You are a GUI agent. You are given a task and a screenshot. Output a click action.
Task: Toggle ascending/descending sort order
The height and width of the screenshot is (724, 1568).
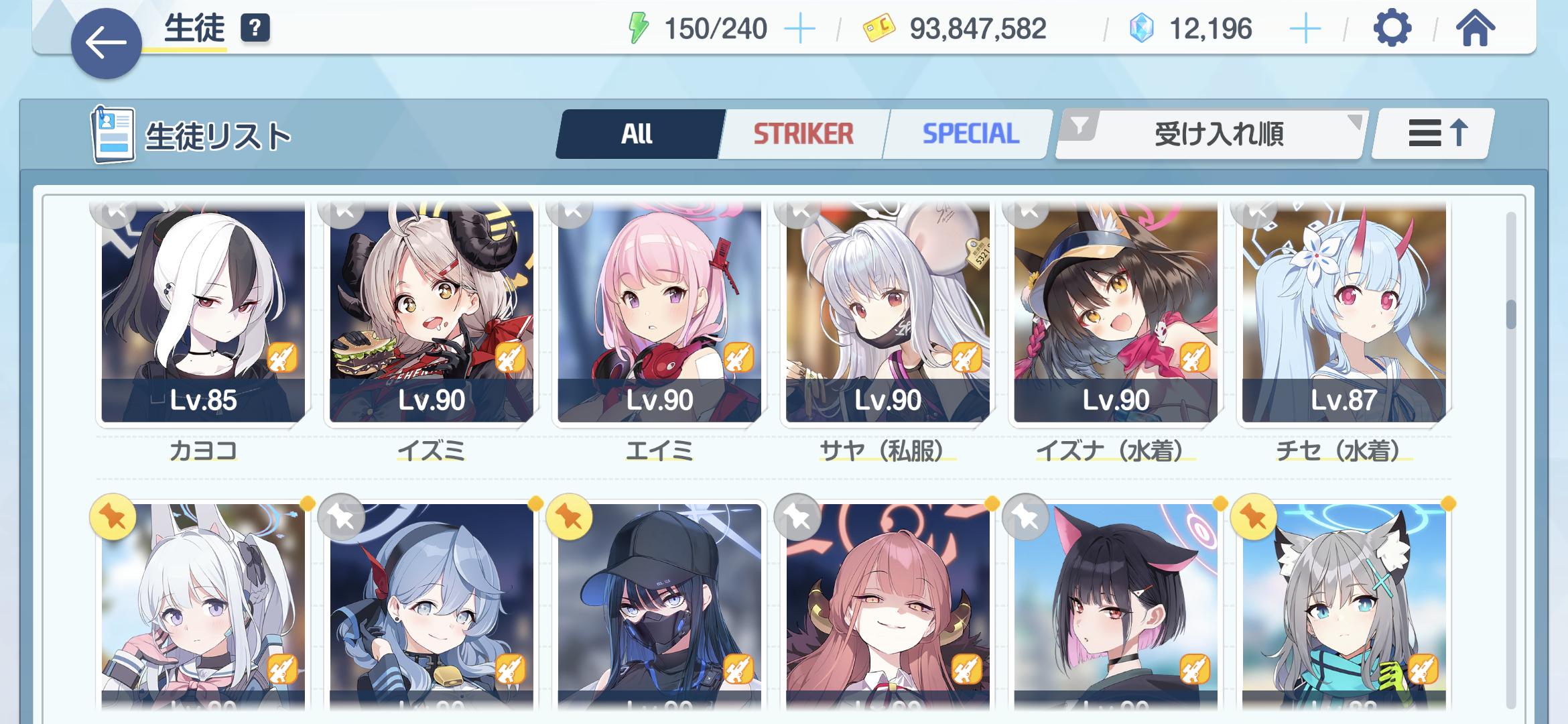[1433, 133]
